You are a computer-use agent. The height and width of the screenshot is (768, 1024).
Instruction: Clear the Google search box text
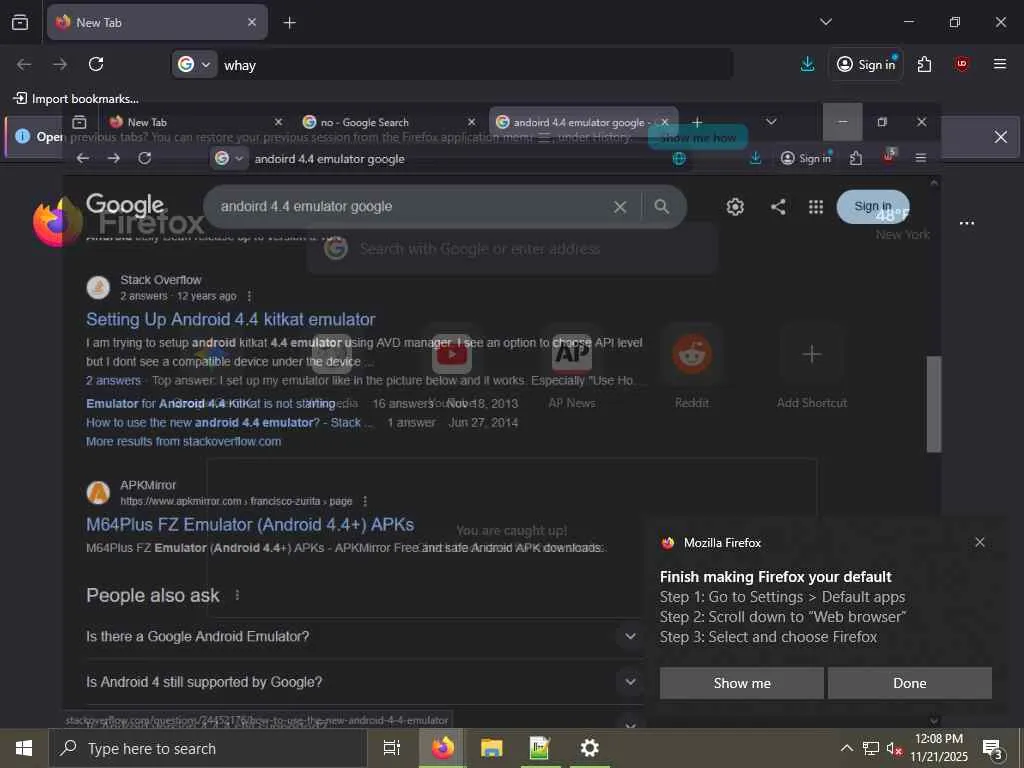620,207
